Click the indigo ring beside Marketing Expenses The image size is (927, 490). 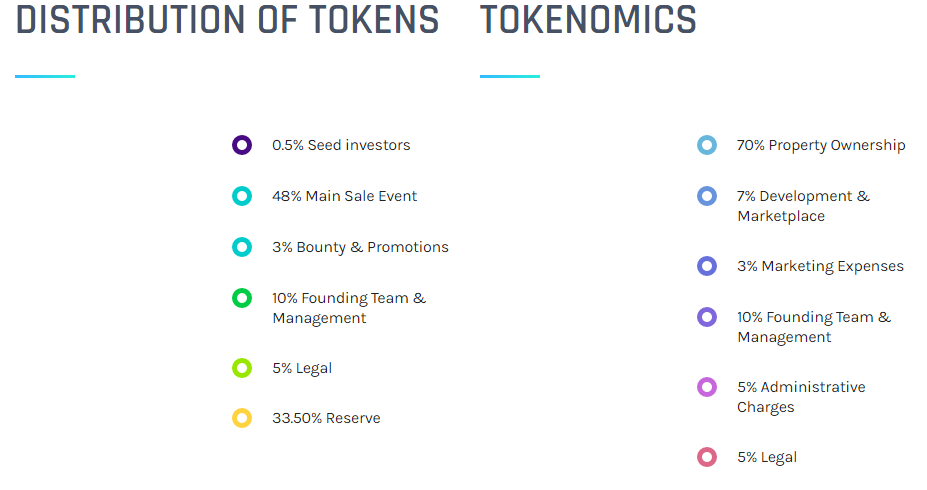707,266
